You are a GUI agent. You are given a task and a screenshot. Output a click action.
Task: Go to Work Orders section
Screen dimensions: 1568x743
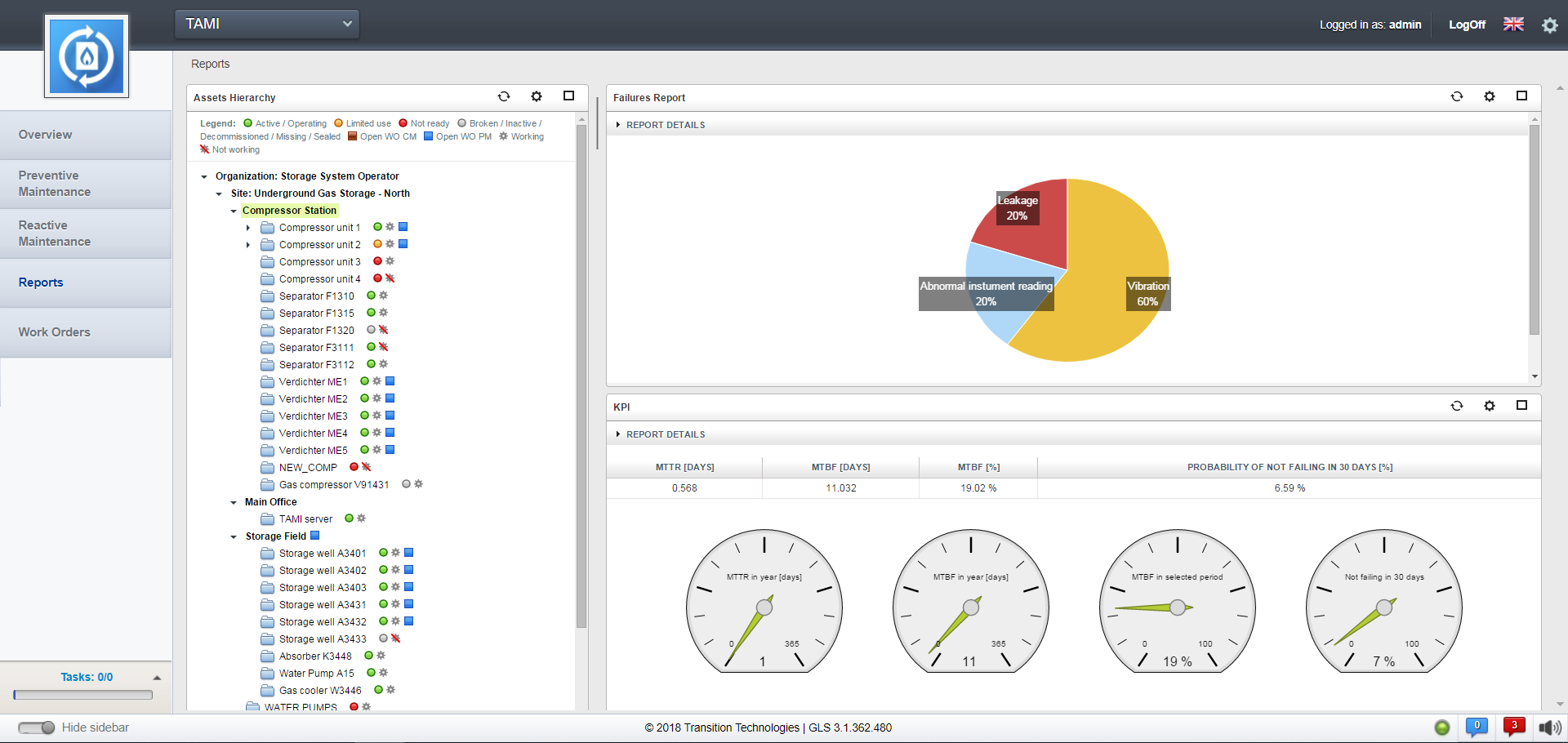pos(55,332)
